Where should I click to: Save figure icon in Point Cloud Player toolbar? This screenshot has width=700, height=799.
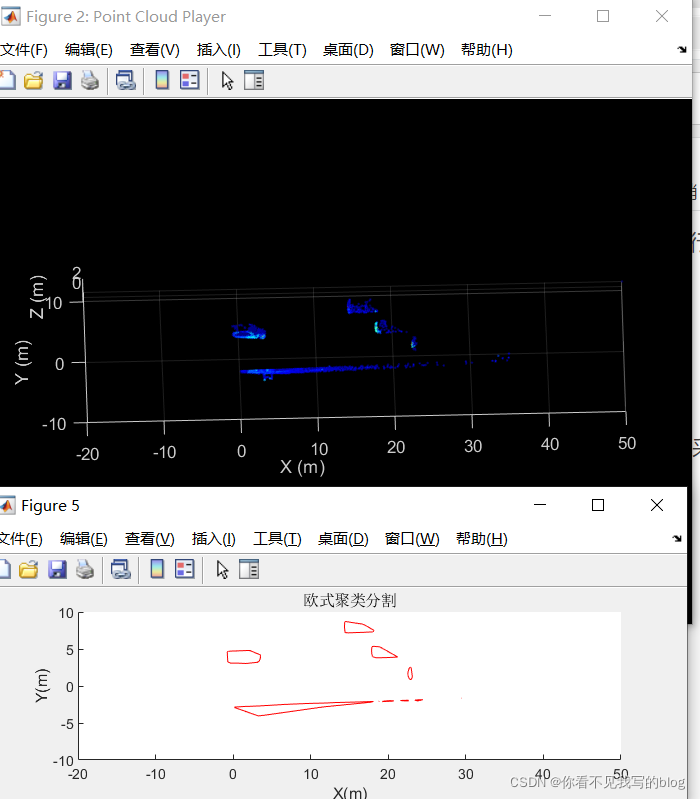62,81
